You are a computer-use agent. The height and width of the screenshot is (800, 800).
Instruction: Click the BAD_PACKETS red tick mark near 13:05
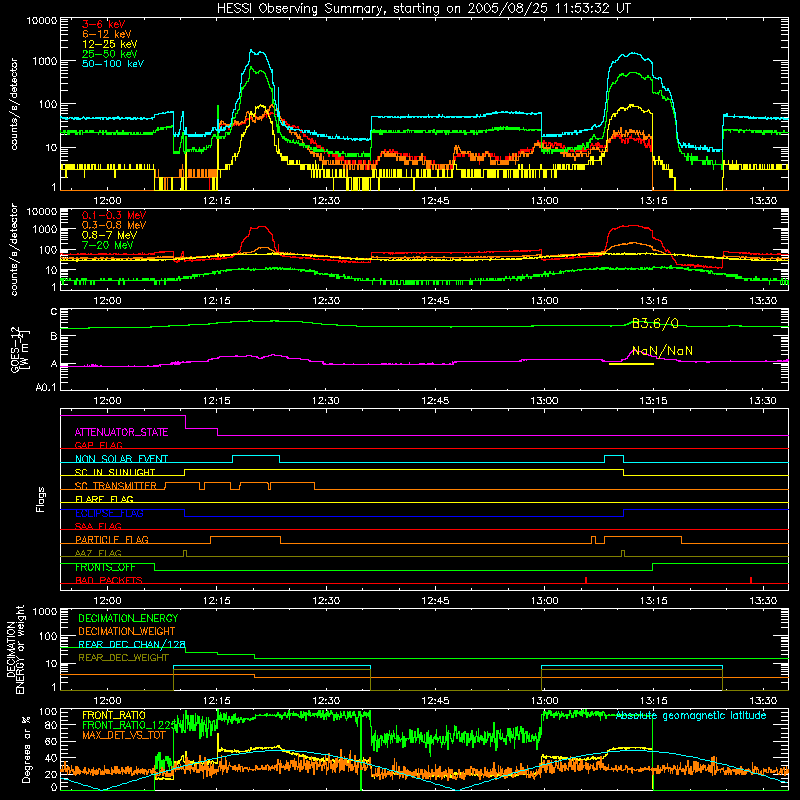[x=586, y=580]
